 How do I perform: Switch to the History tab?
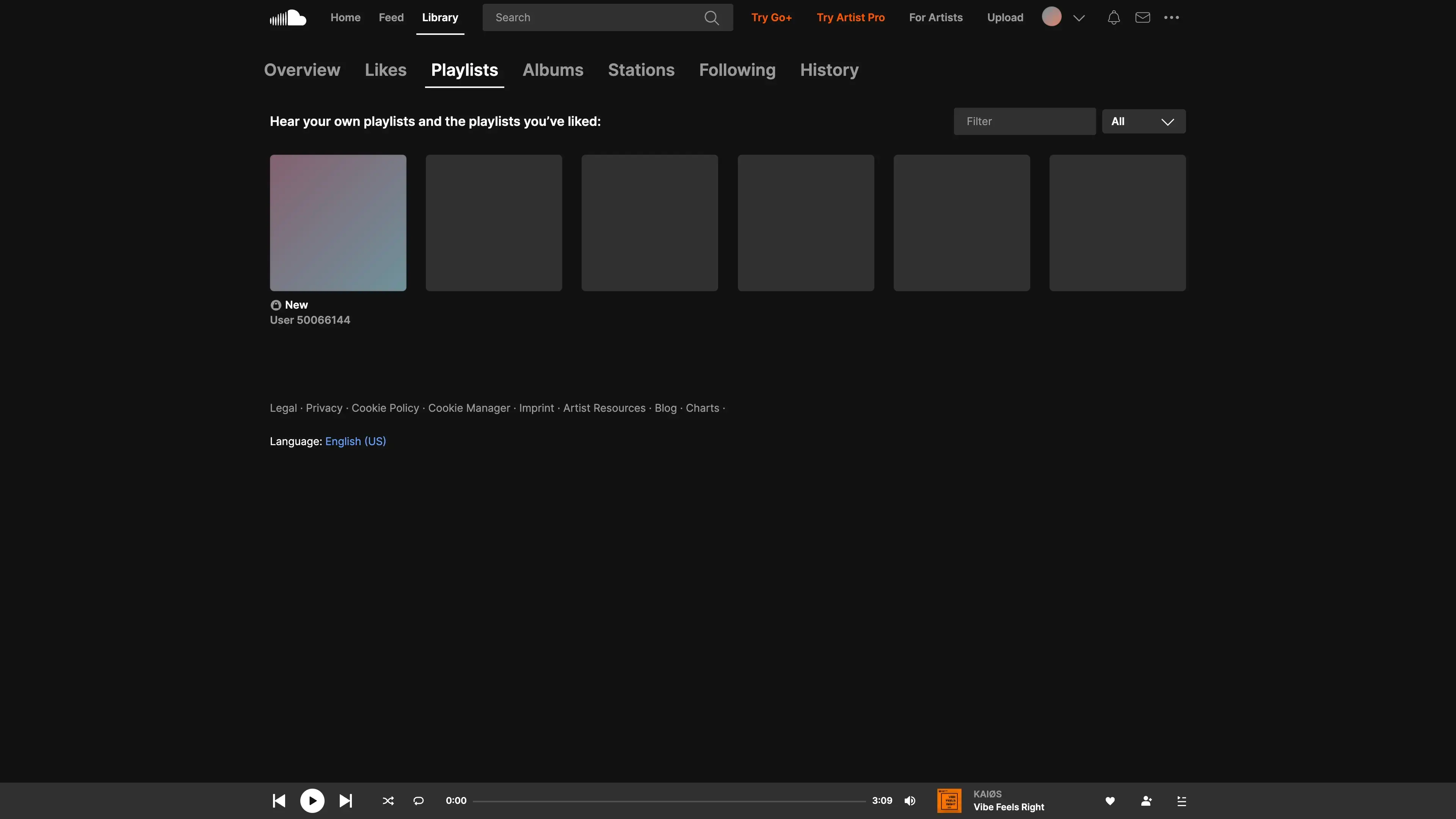828,70
